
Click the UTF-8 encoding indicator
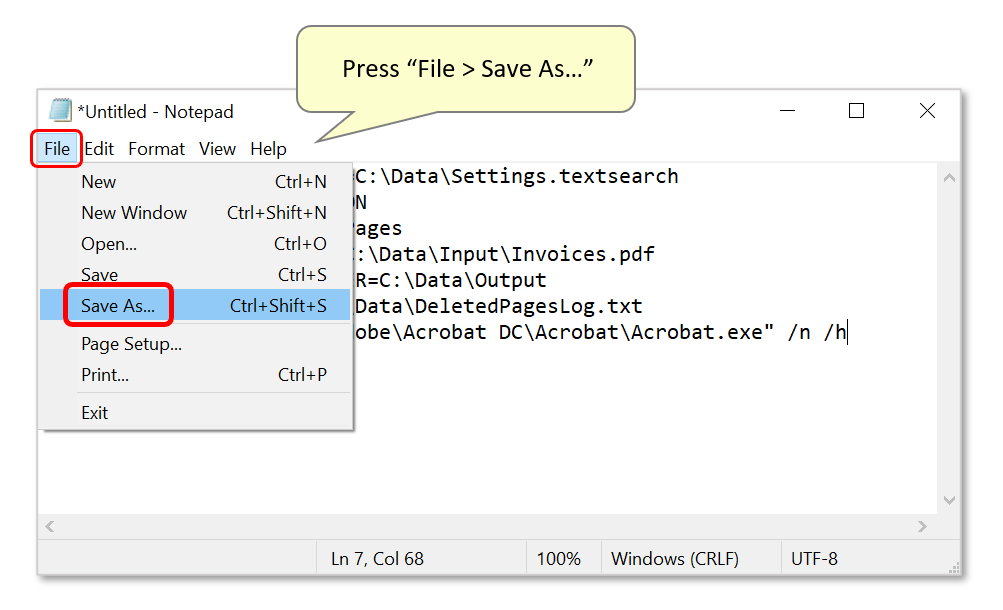814,558
